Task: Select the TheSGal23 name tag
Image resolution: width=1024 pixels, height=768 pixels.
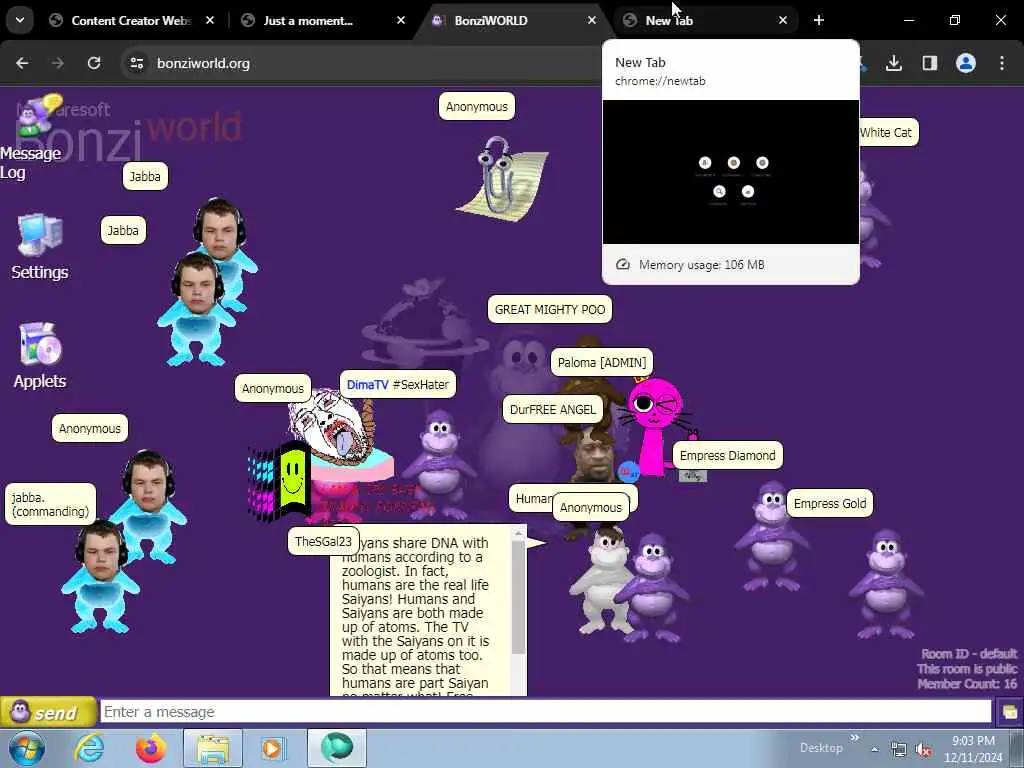Action: [323, 541]
